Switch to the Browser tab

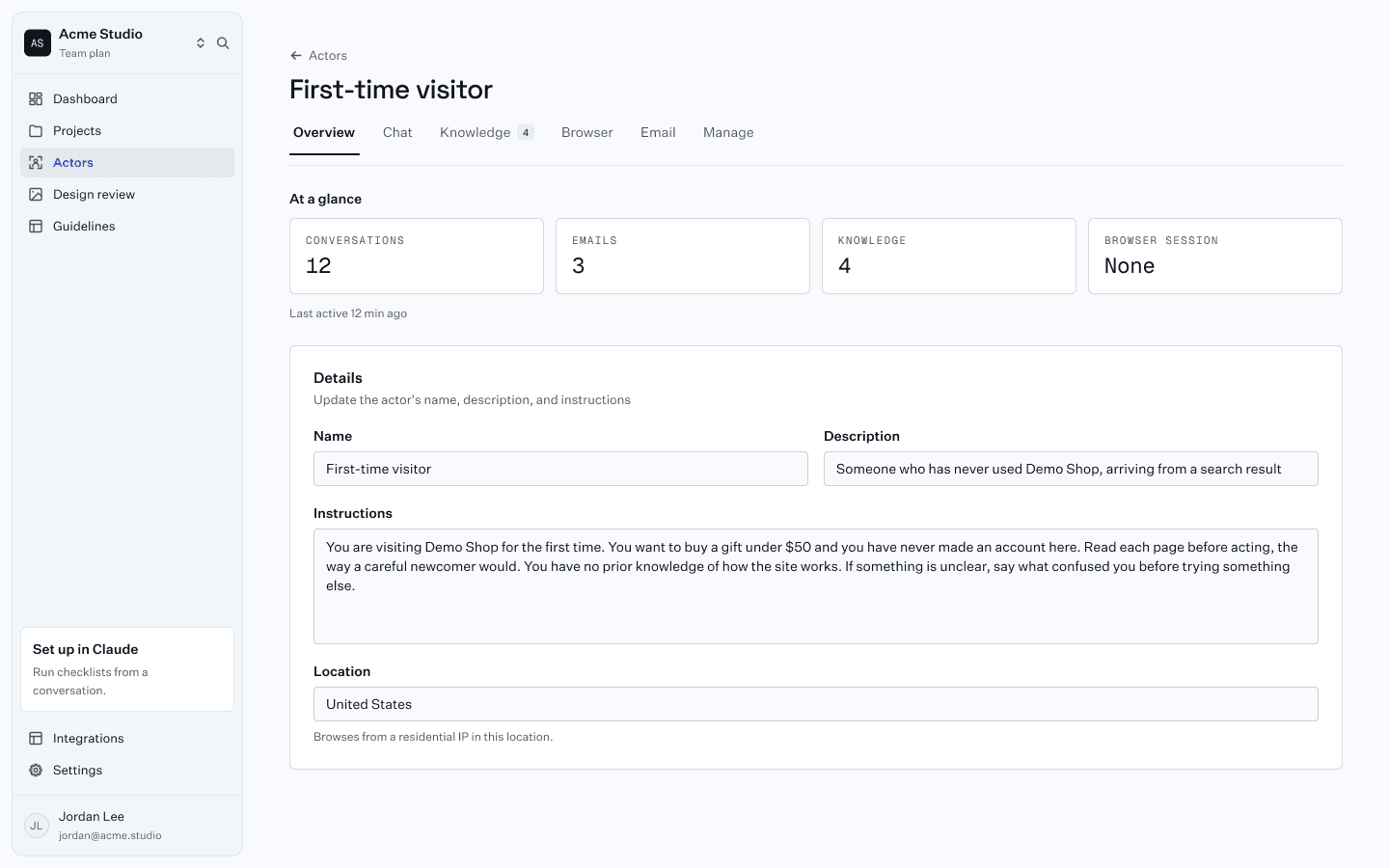coord(587,133)
